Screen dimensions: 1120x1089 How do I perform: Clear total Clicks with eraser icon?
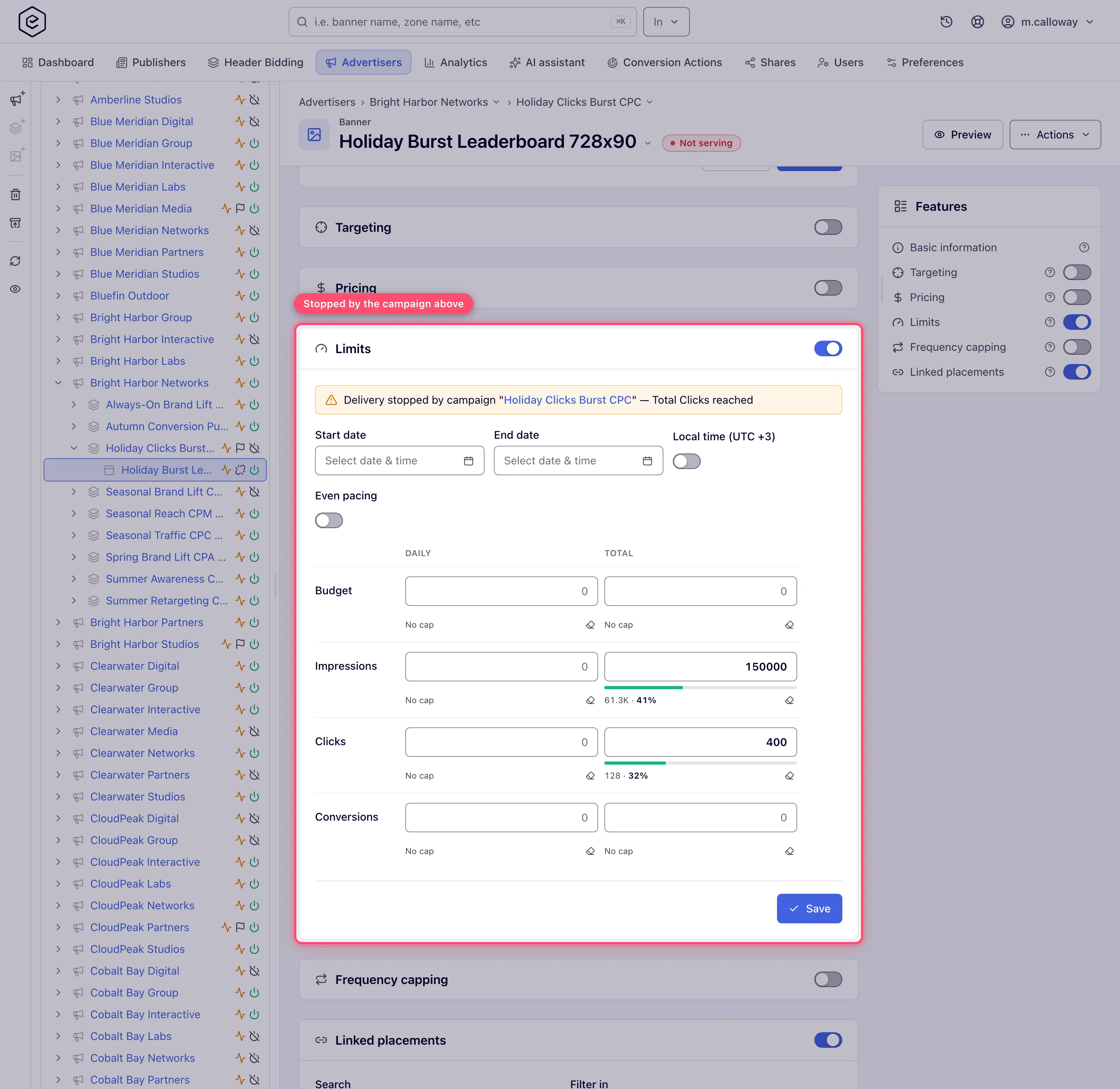(789, 776)
